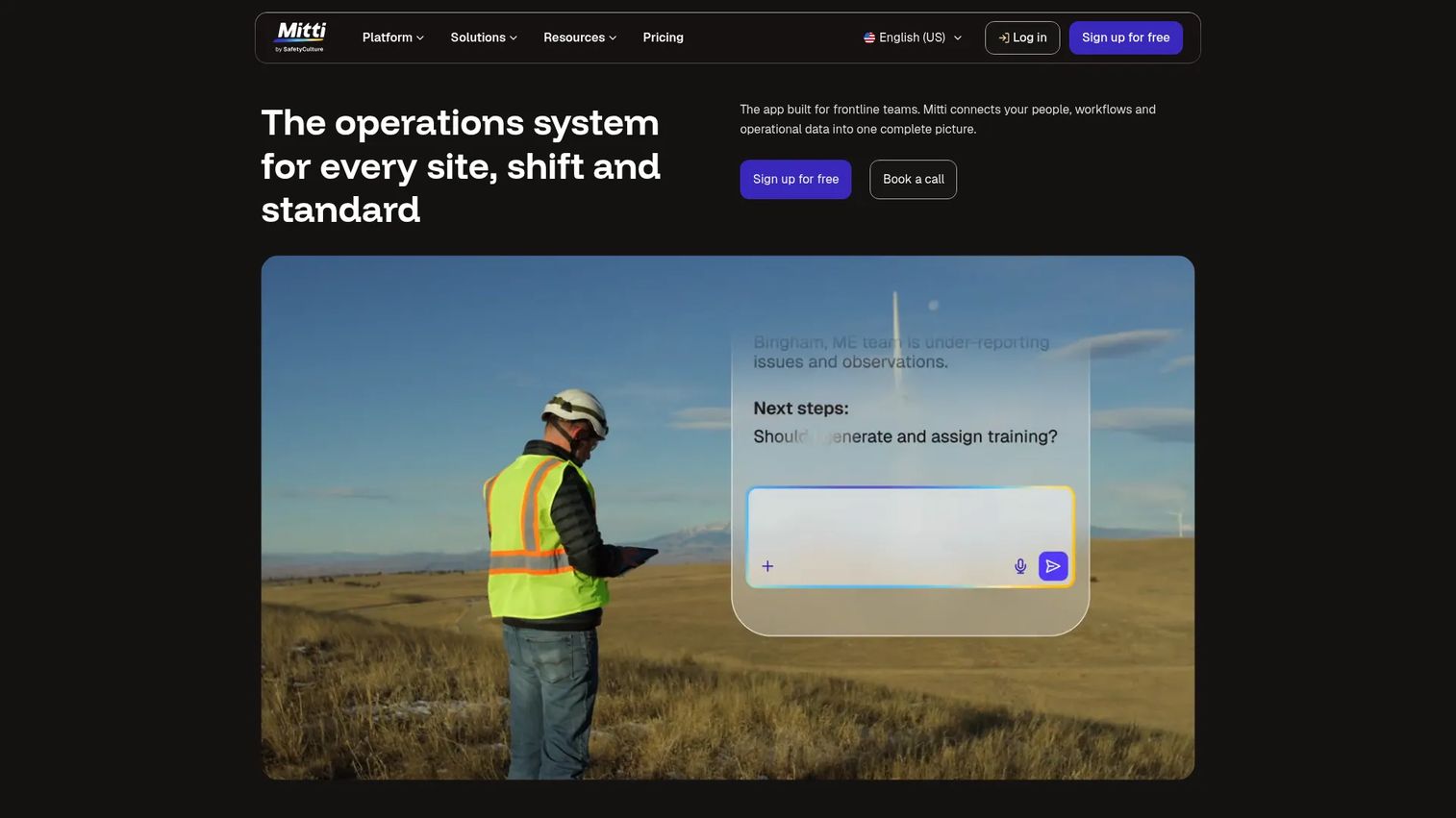
Task: Open the English (US) language selector
Action: pos(913,37)
